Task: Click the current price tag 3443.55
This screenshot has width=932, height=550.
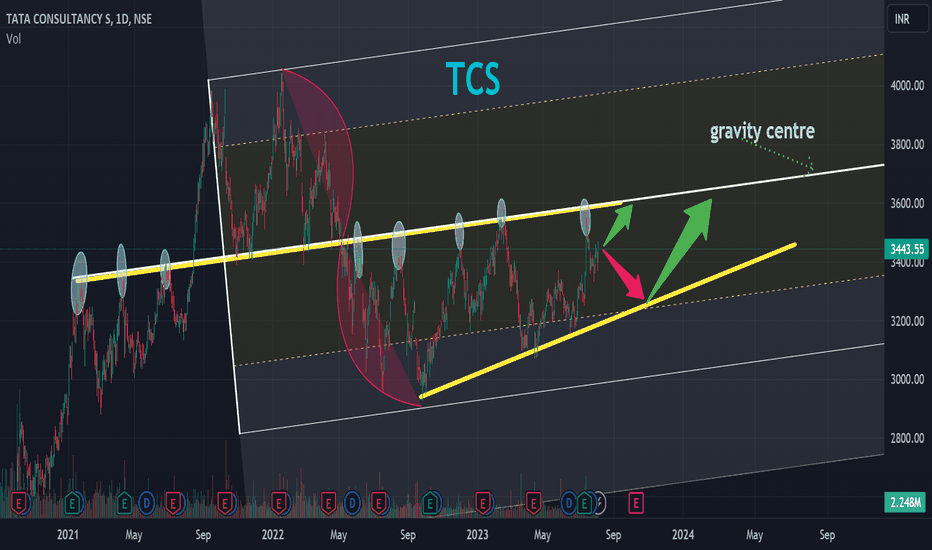Action: point(907,249)
